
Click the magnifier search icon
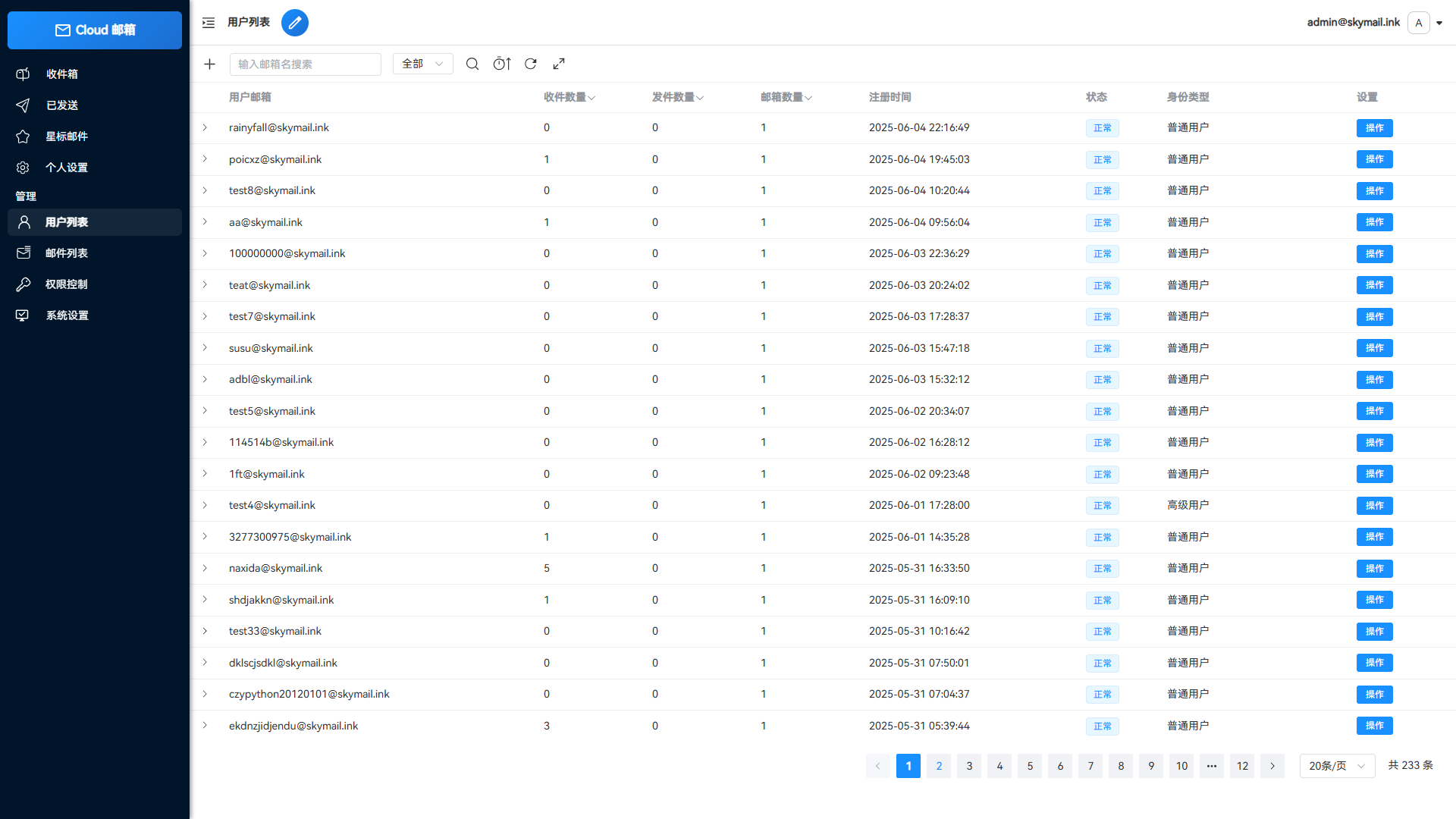[472, 64]
